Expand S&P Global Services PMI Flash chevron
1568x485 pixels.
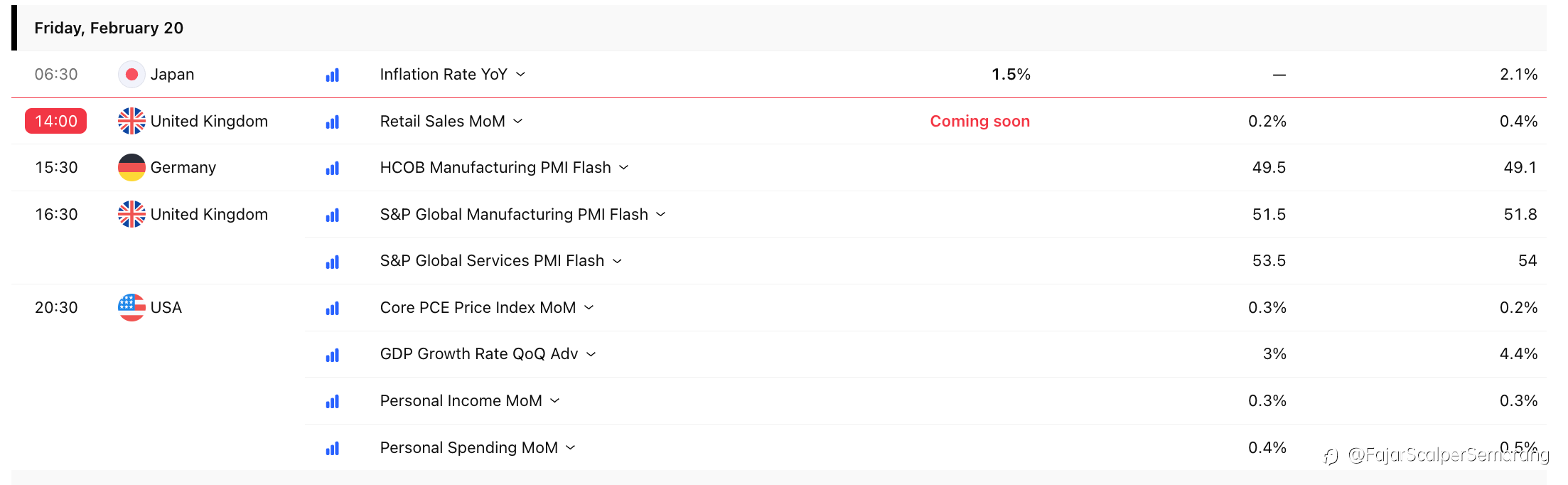[617, 261]
